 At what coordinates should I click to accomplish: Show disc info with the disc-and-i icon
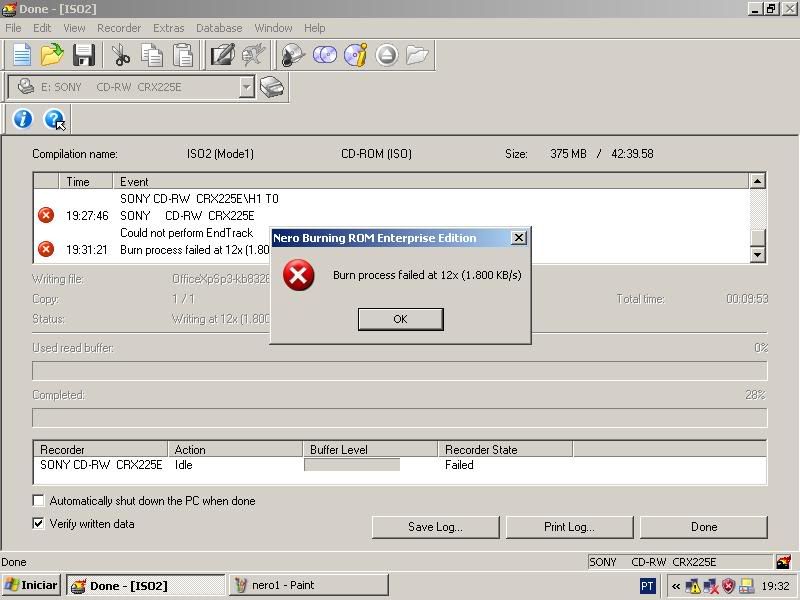tap(356, 55)
